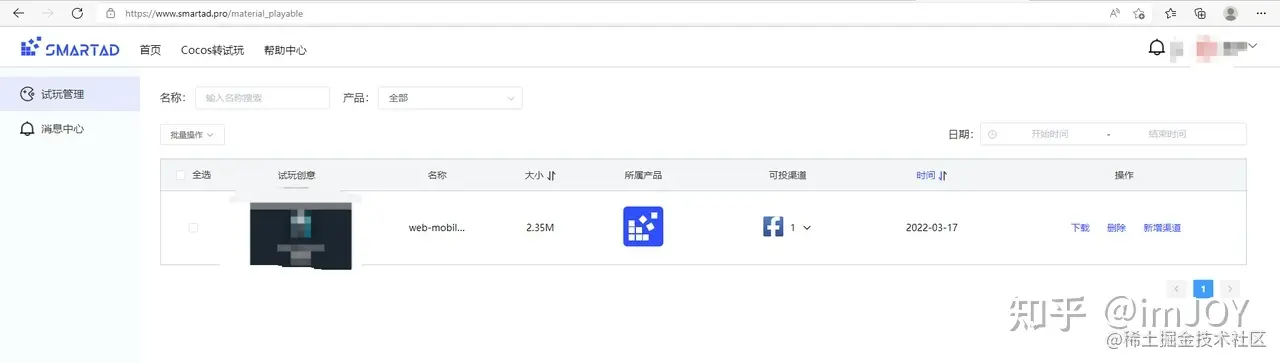The width and height of the screenshot is (1280, 363).
Task: Open the browser collections icon
Action: (x=1200, y=14)
